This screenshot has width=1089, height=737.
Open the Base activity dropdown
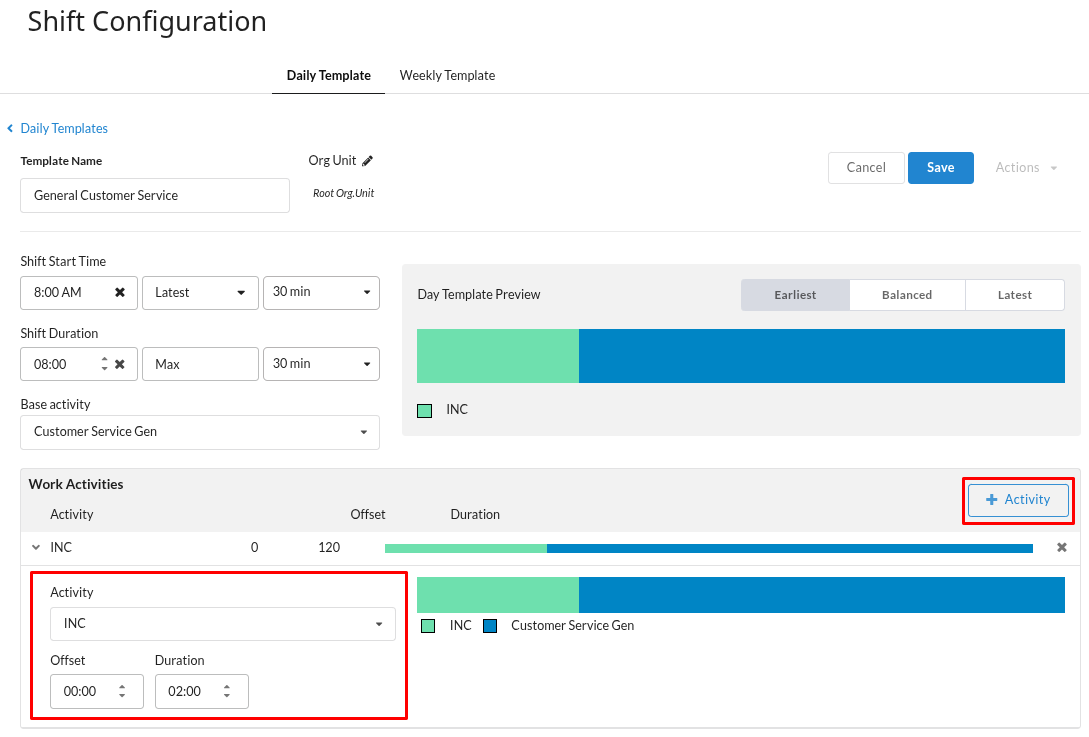tap(200, 432)
